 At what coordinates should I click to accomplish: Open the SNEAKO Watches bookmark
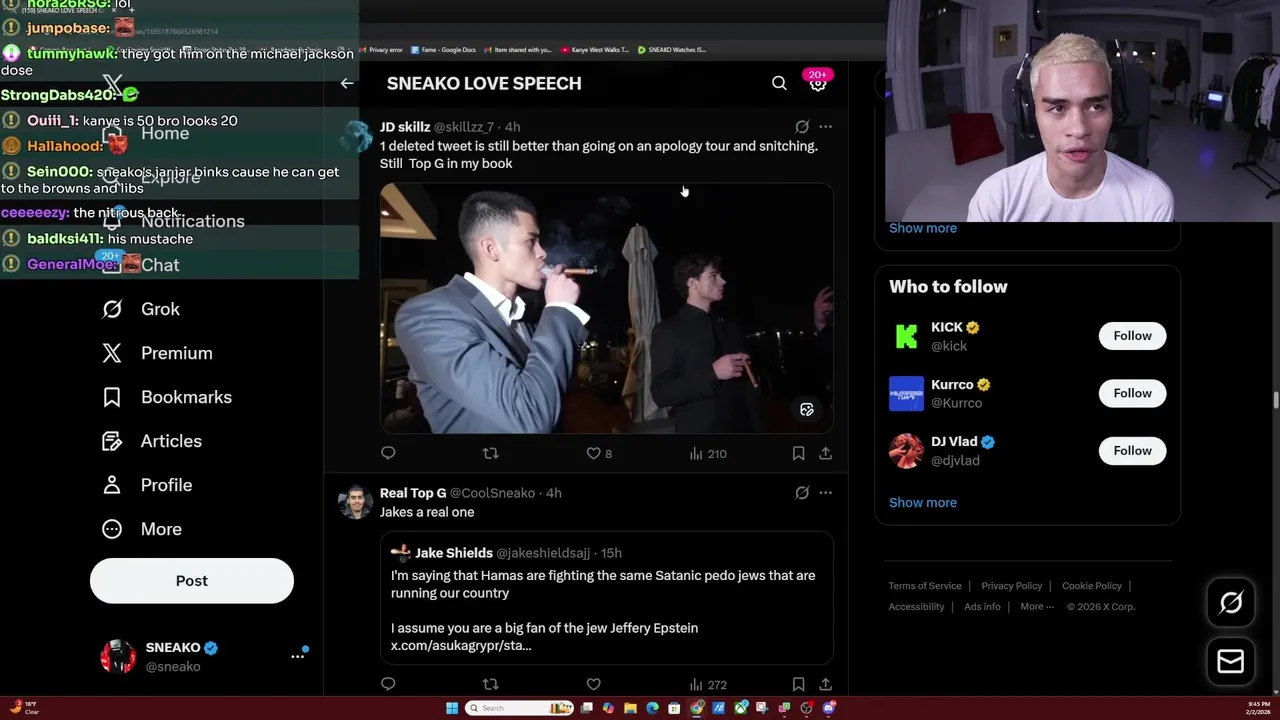(672, 49)
